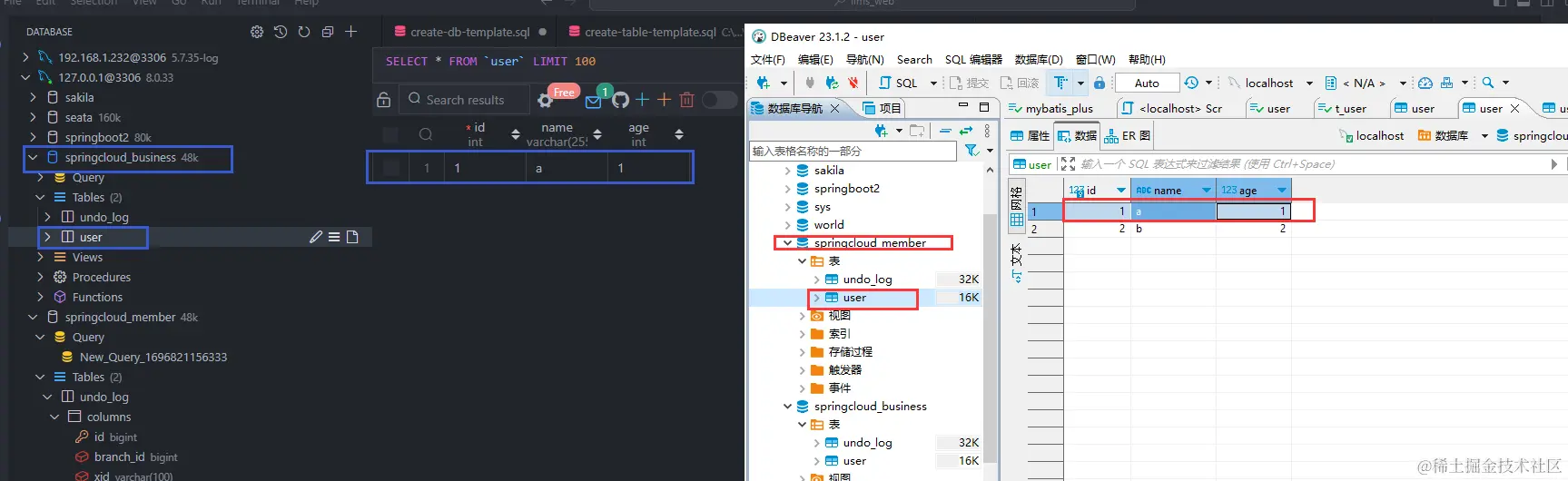1568x481 pixels.
Task: Open localhost connection dropdown in DBeaver toolbar
Action: [1309, 83]
